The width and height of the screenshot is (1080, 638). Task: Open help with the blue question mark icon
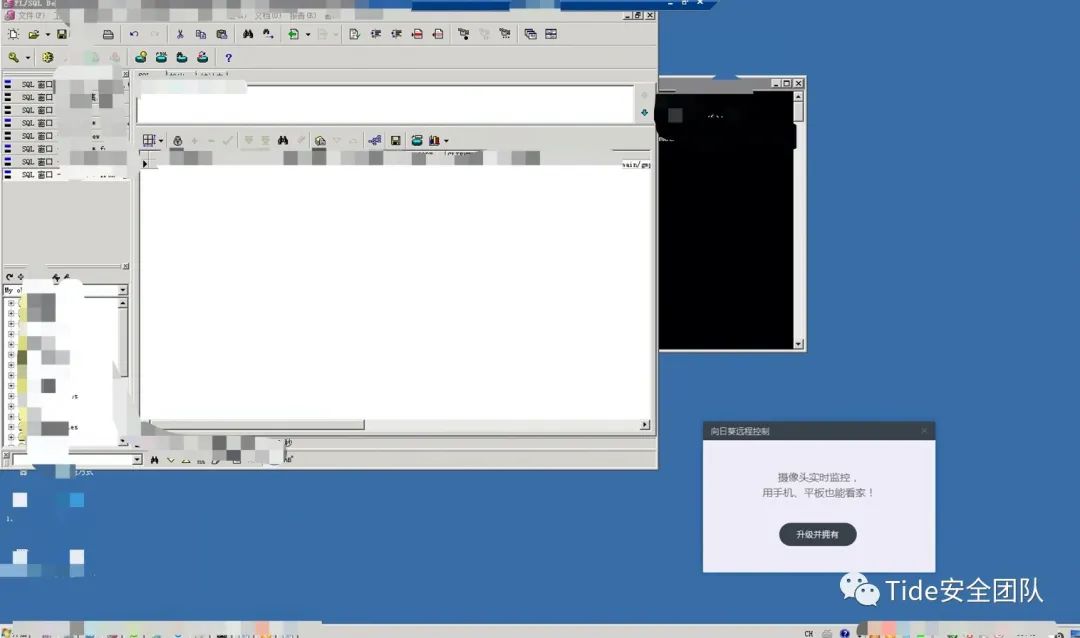(229, 58)
